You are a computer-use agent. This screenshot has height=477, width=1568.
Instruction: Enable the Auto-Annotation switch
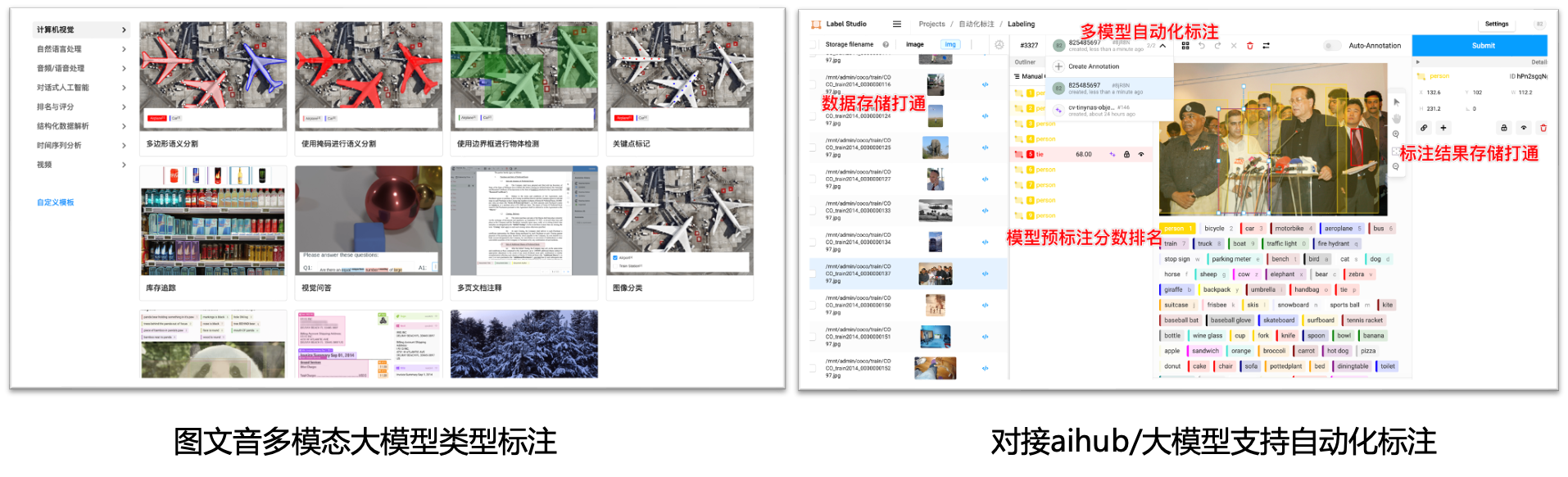click(x=1331, y=46)
